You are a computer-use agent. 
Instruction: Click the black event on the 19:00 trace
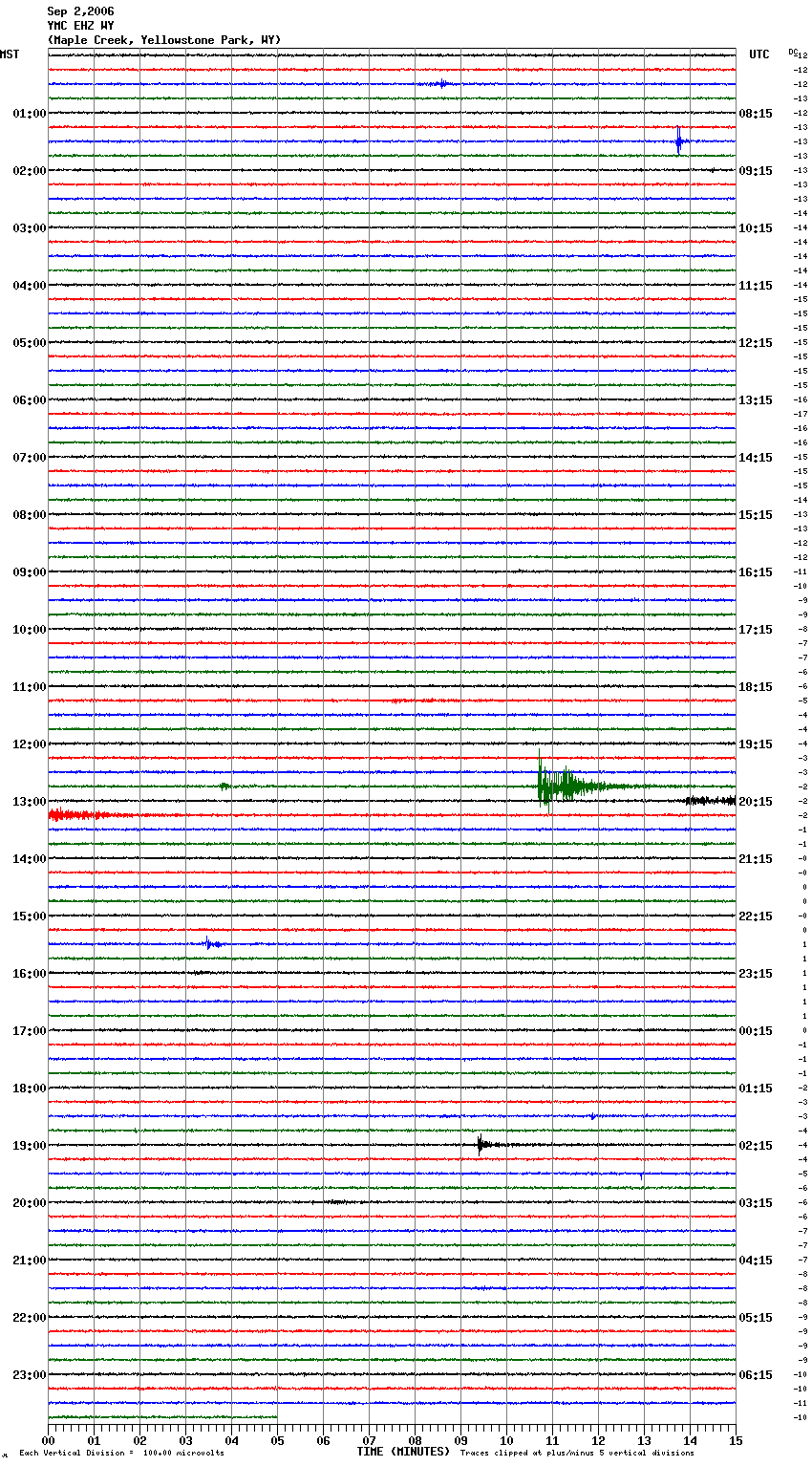tap(485, 1144)
